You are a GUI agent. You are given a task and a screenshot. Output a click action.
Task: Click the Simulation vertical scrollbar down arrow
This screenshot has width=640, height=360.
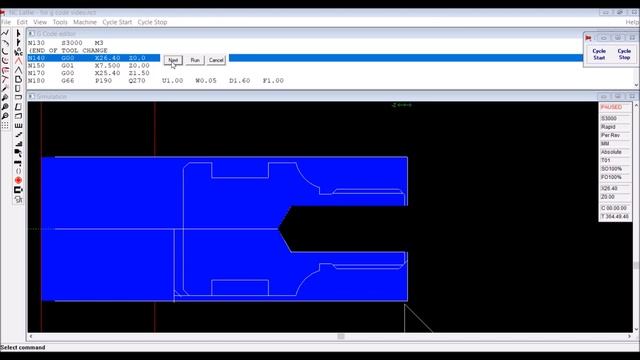(x=636, y=329)
